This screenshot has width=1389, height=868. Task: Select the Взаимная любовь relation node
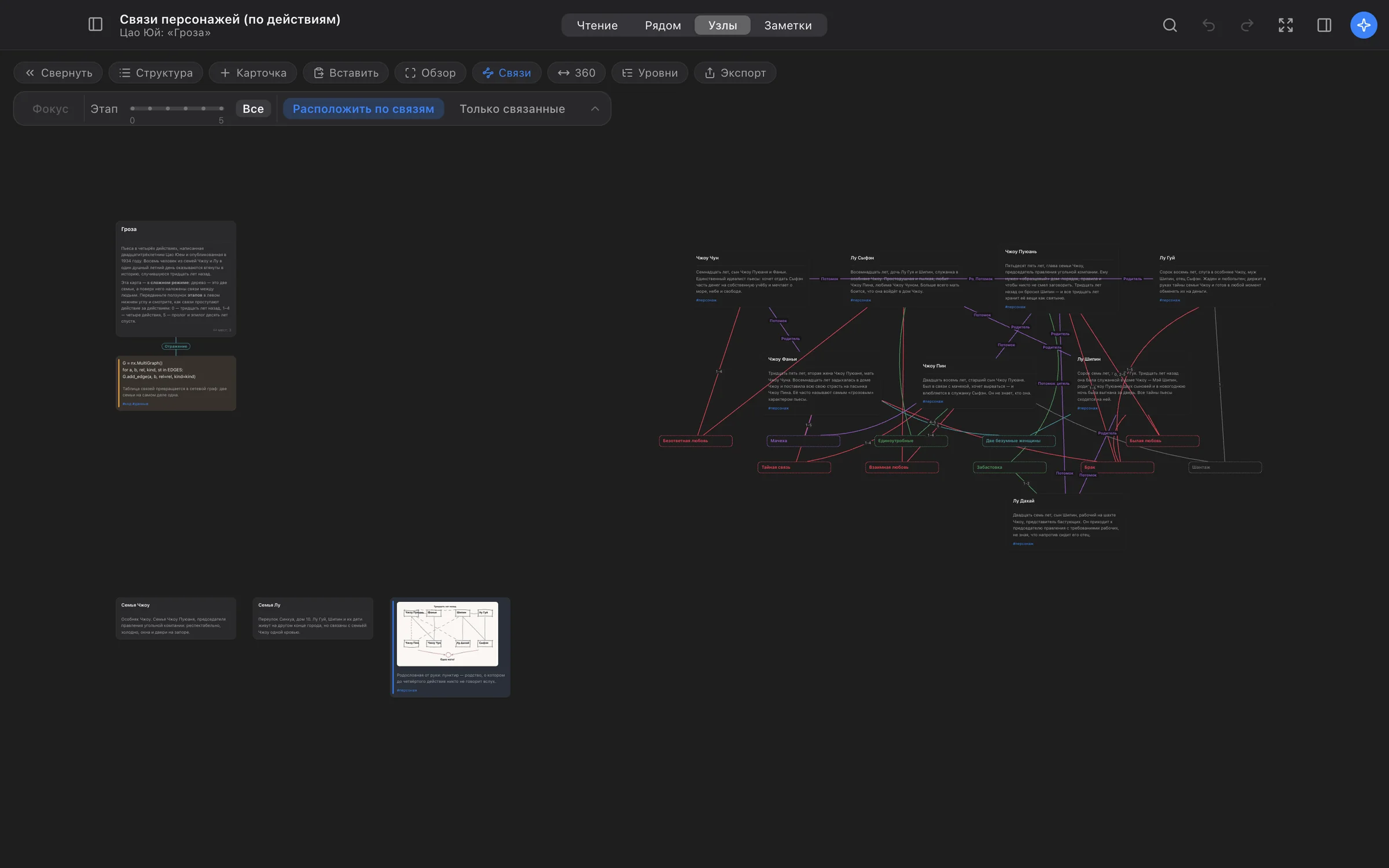coord(902,467)
